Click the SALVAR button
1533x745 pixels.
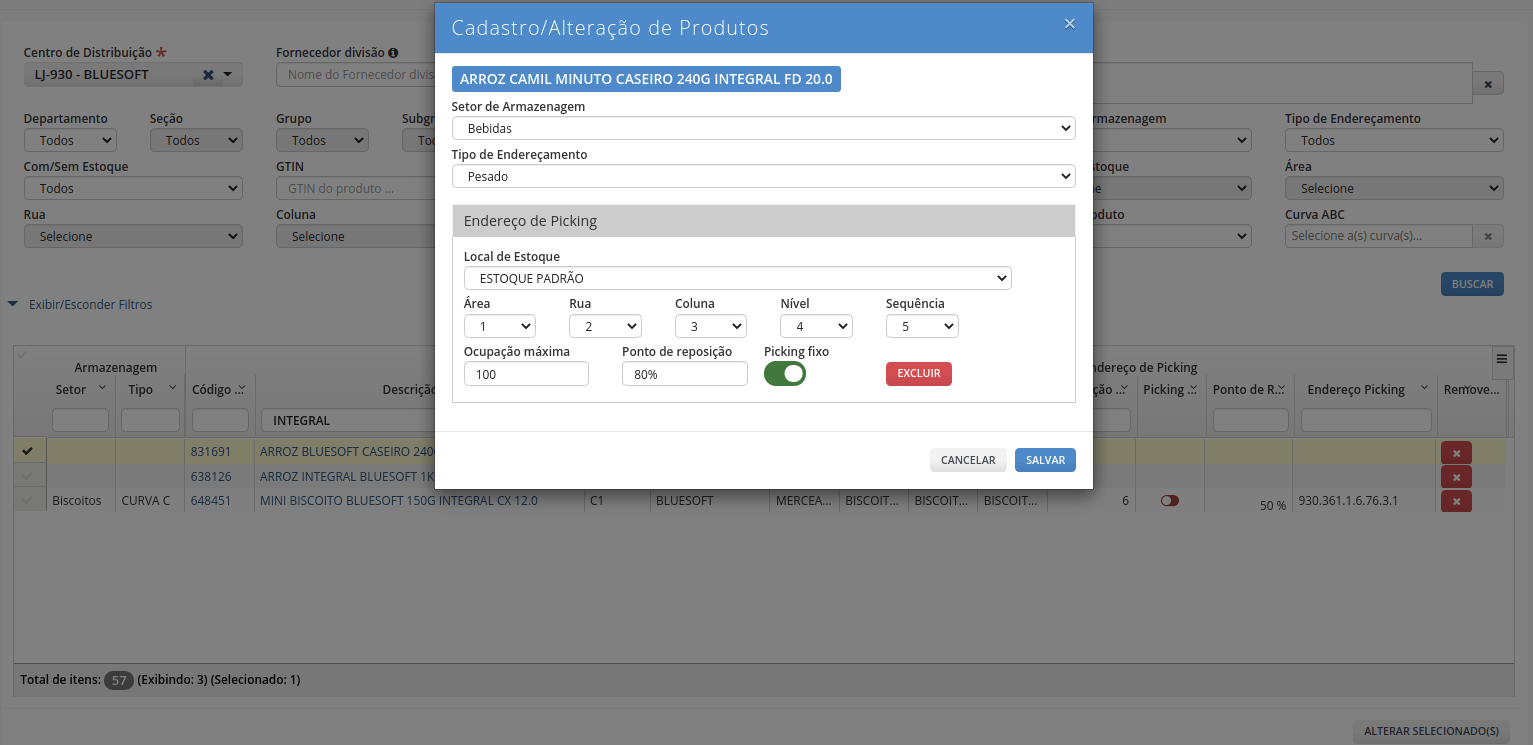point(1045,460)
